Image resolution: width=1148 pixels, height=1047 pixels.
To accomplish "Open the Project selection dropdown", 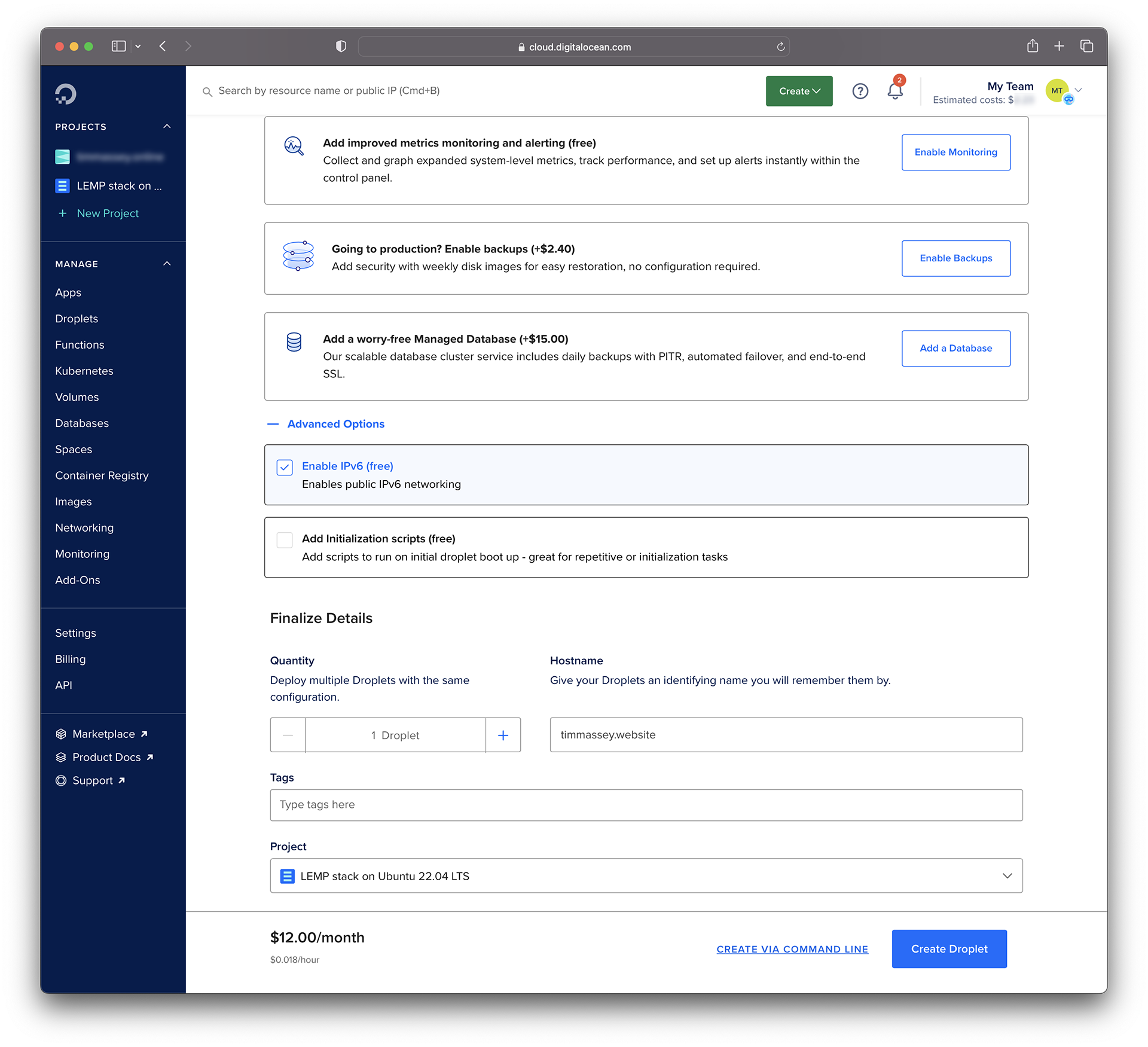I will (x=646, y=876).
